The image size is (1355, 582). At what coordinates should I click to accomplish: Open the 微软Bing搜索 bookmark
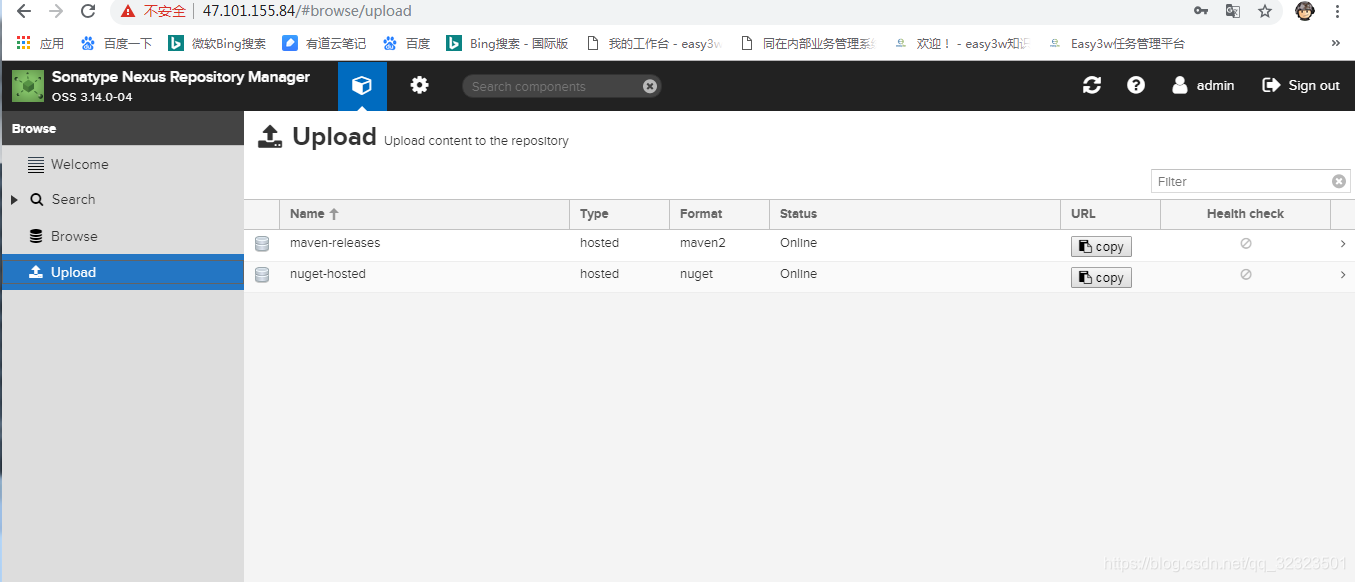tap(217, 43)
